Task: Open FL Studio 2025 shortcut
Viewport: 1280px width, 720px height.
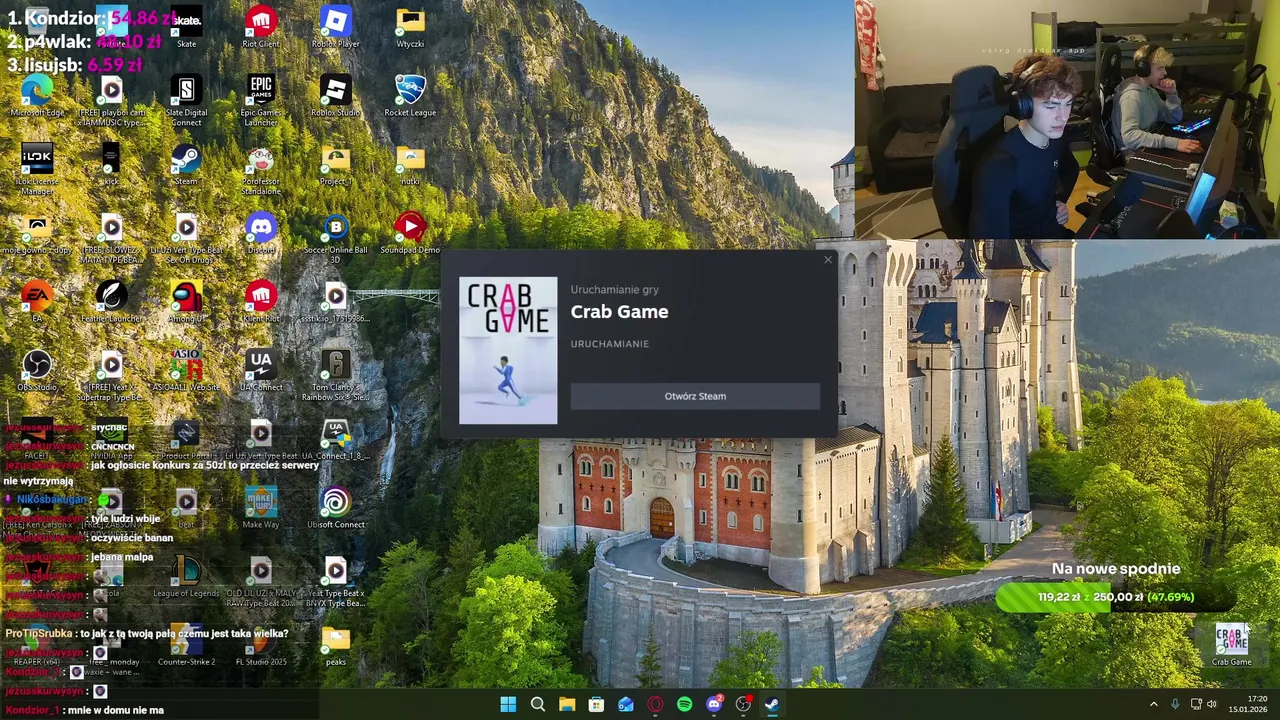Action: [261, 647]
